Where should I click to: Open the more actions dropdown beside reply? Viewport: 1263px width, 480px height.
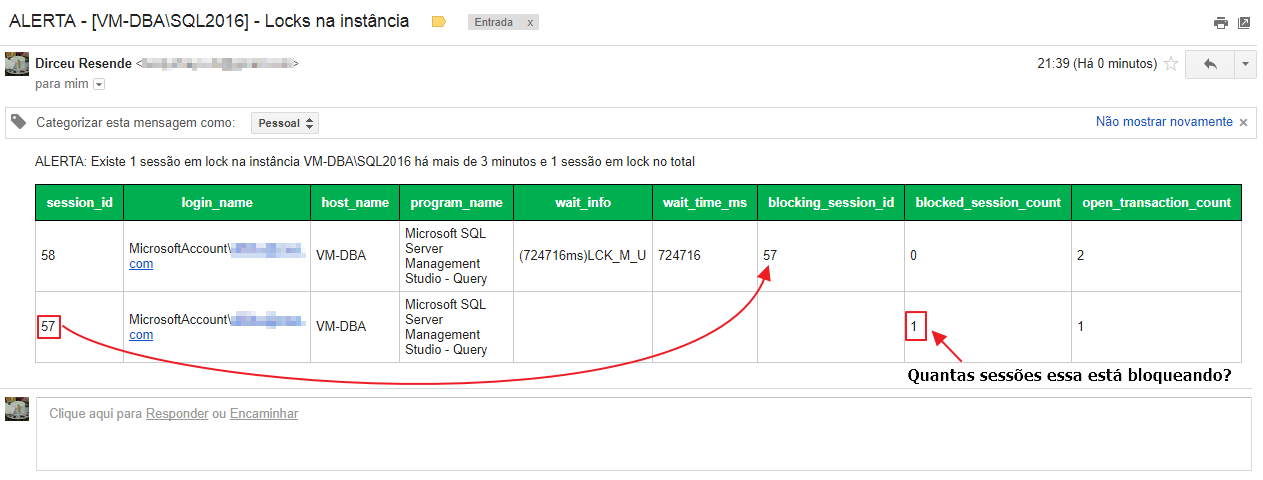(1245, 64)
